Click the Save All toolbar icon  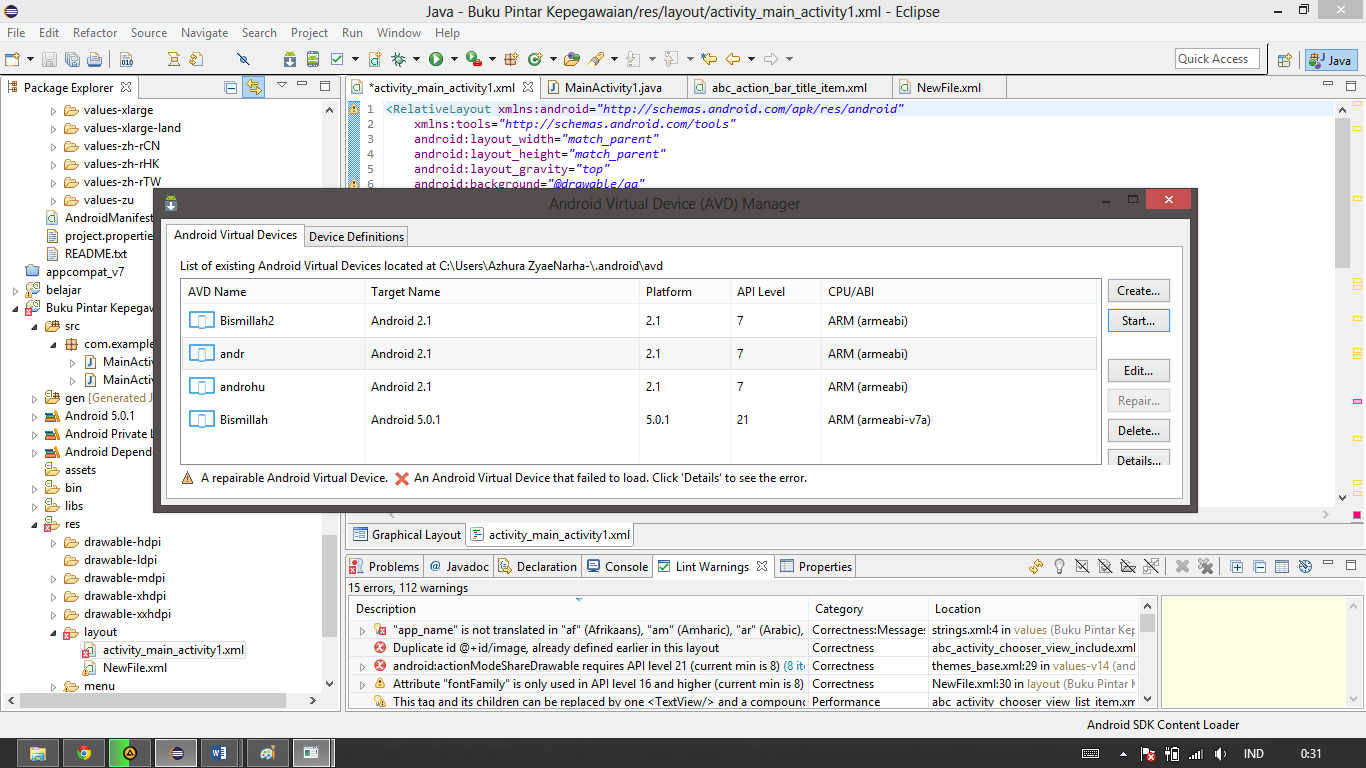point(73,59)
